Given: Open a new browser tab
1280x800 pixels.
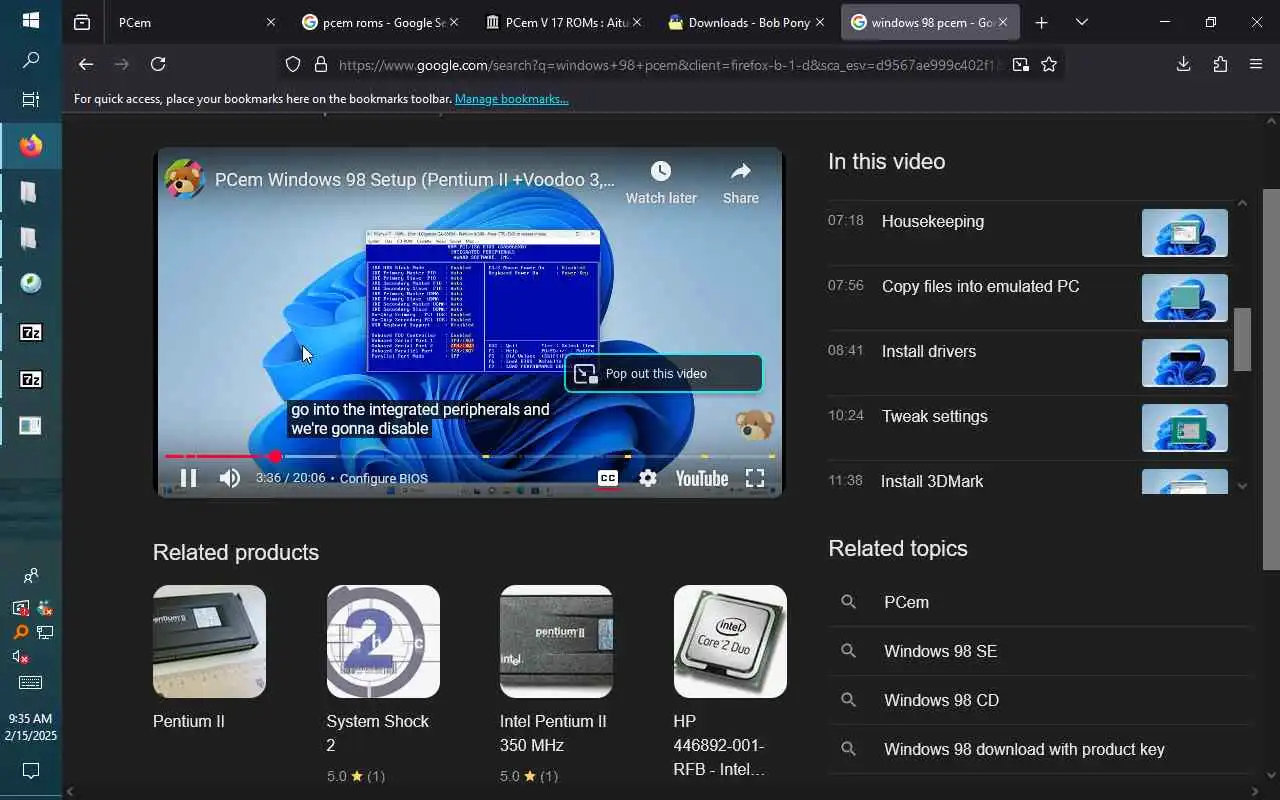Looking at the screenshot, I should pyautogui.click(x=1041, y=22).
